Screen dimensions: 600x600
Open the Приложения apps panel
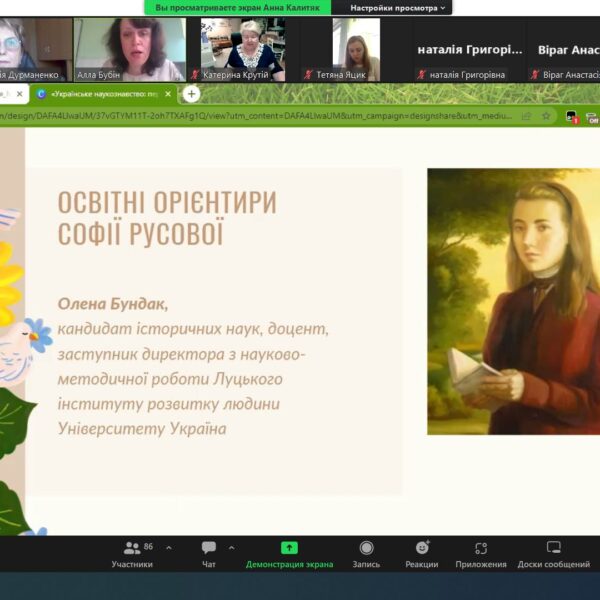tap(481, 553)
